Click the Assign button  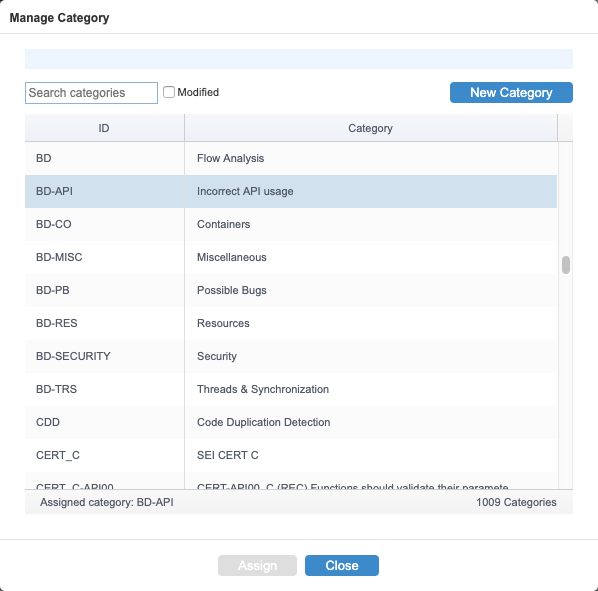click(x=257, y=565)
